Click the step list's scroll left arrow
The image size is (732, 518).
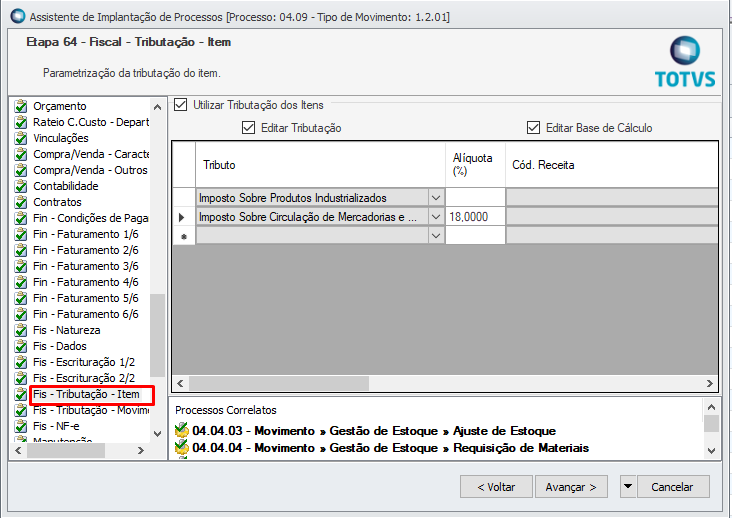coord(18,450)
